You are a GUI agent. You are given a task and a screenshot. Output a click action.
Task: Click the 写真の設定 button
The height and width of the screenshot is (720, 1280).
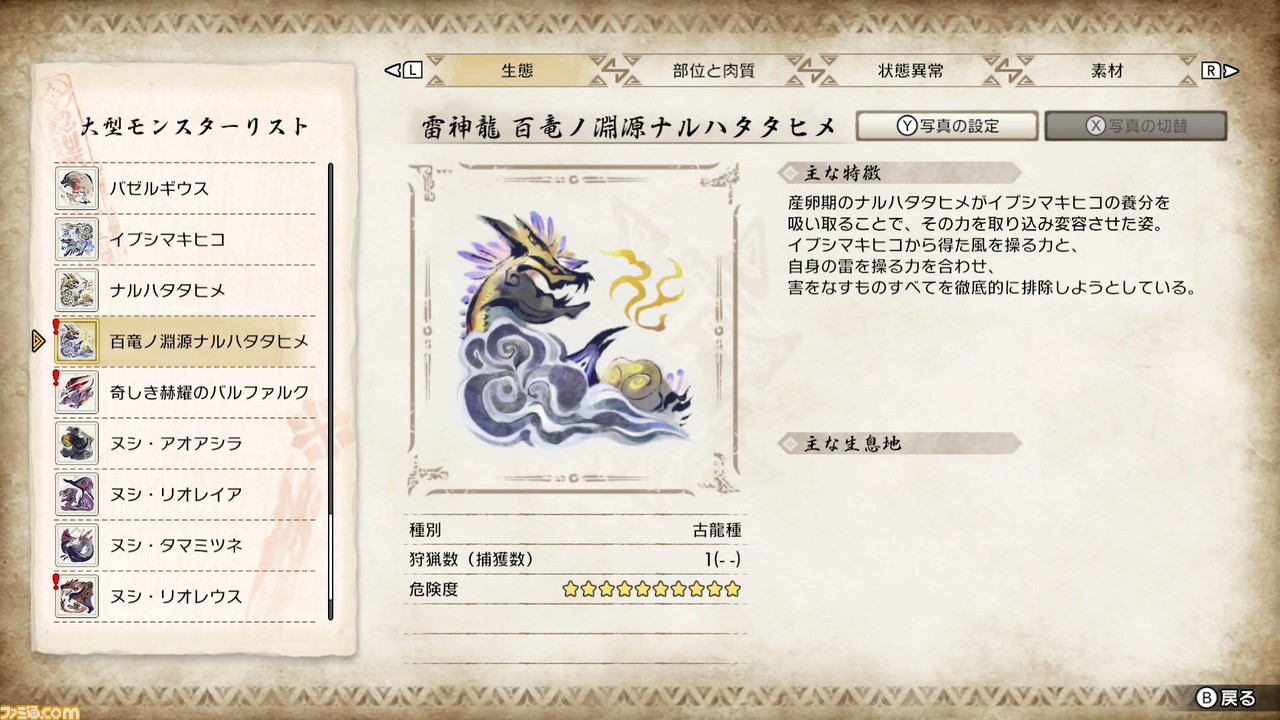[947, 126]
